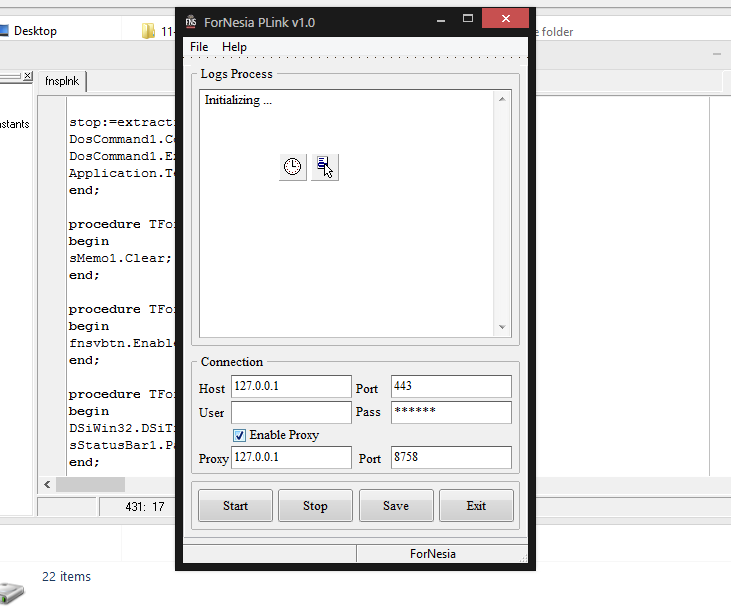The height and width of the screenshot is (610, 731).
Task: Click the log scrollbar down arrow
Action: 502,327
